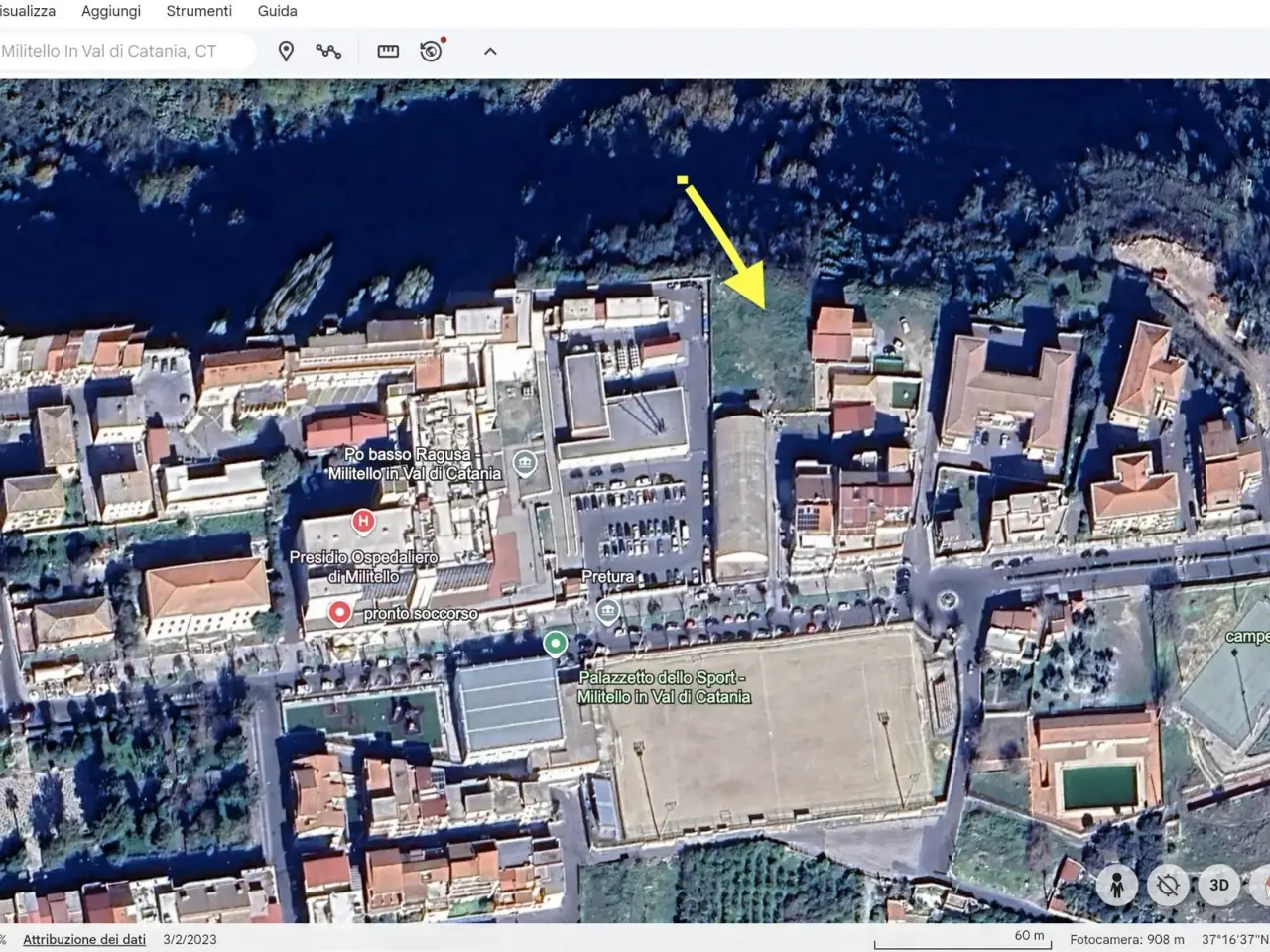1270x952 pixels.
Task: Toggle the crossed-out rotation lock button
Action: tap(1168, 885)
